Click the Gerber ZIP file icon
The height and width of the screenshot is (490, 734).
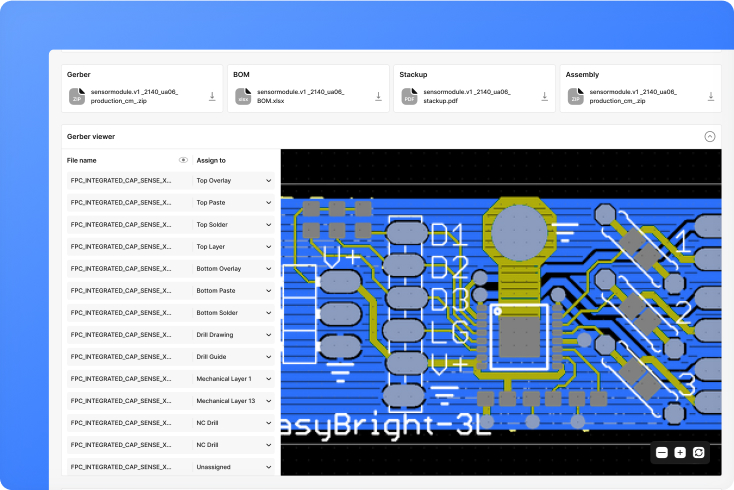click(x=77, y=96)
